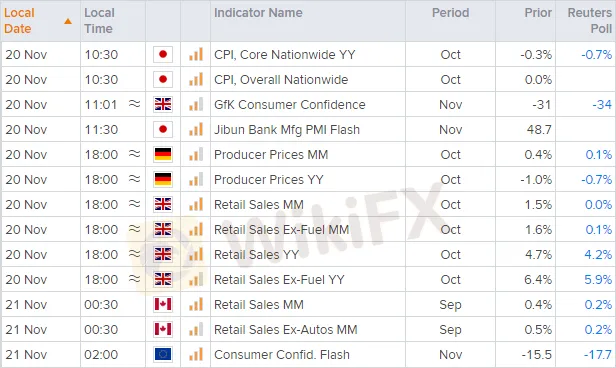
Task: Click Japan flag icon for CPI Core Nationwide
Action: (x=163, y=54)
